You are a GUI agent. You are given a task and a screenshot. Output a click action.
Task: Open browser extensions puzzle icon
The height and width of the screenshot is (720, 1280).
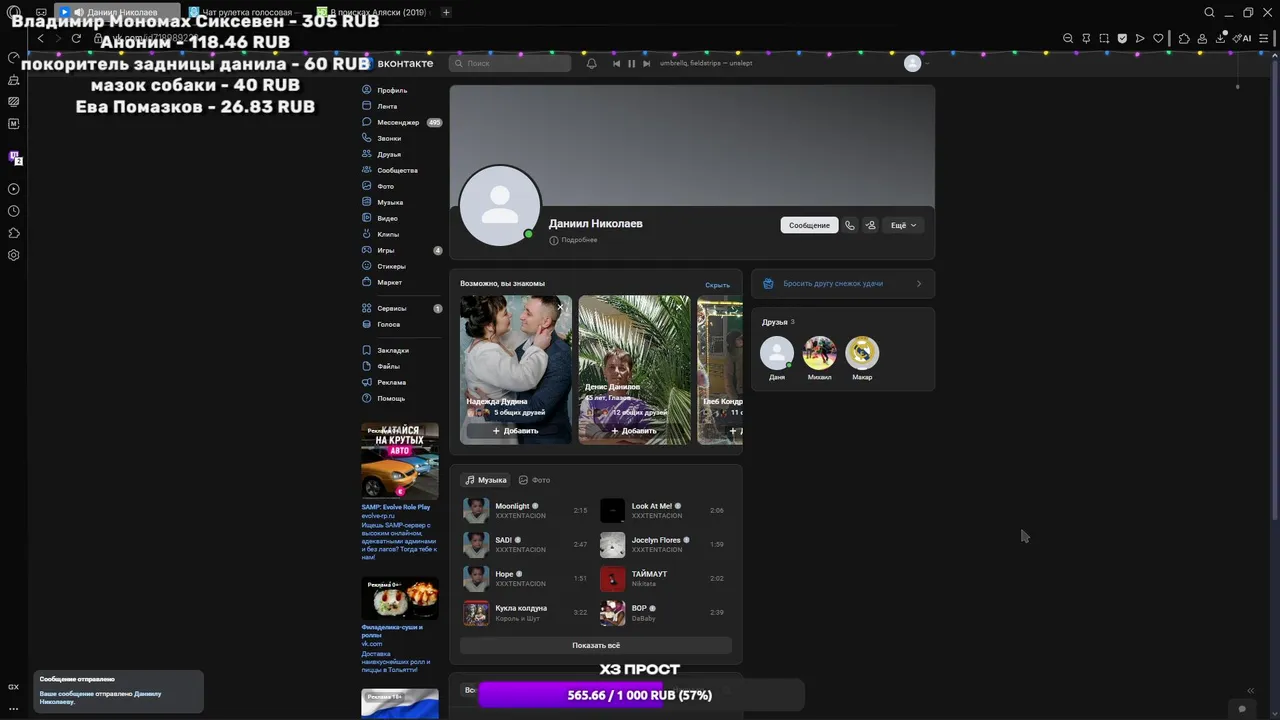(x=1184, y=38)
